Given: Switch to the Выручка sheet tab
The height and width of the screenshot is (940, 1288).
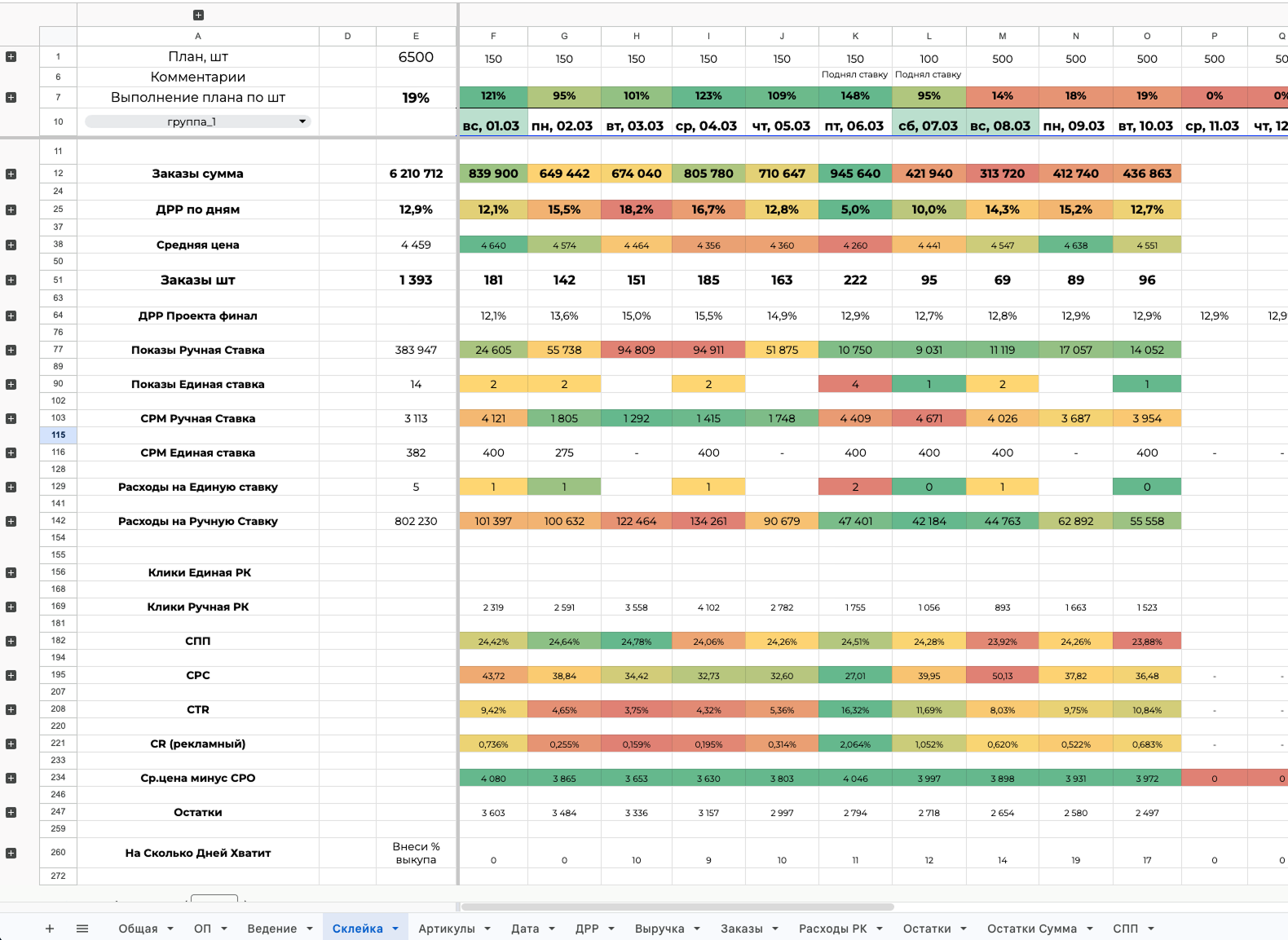Looking at the screenshot, I should (659, 929).
